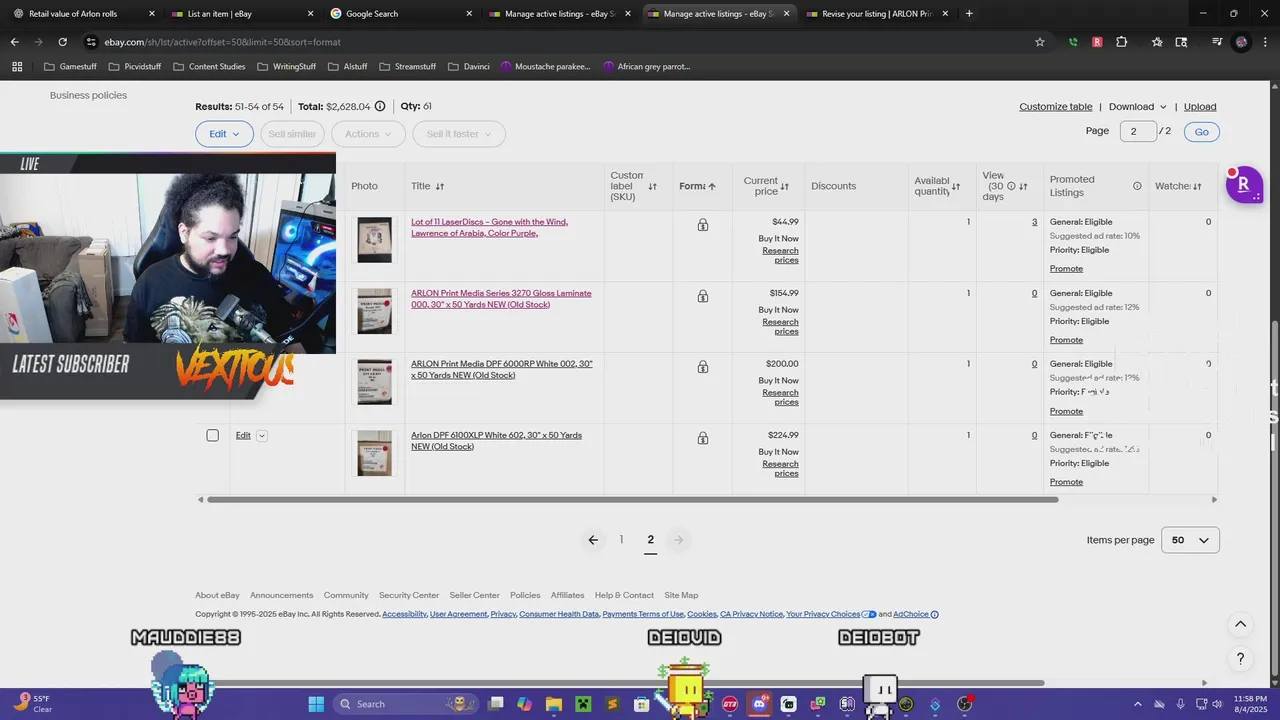Screen dimensions: 1280x720
Task: Open the WritingStuff bookmarks folder
Action: pyautogui.click(x=286, y=67)
